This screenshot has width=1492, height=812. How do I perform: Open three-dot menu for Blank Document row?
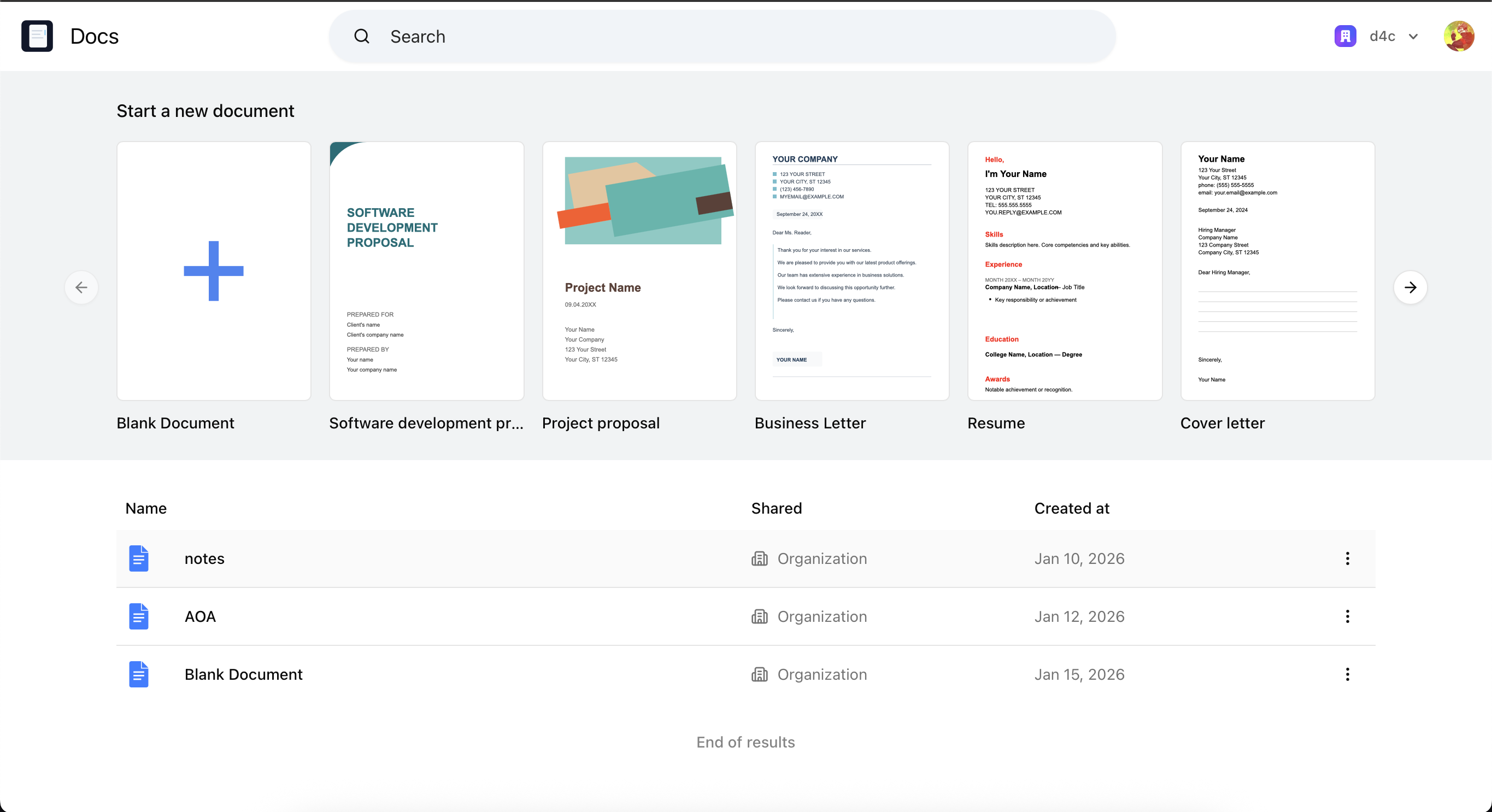pyautogui.click(x=1347, y=674)
